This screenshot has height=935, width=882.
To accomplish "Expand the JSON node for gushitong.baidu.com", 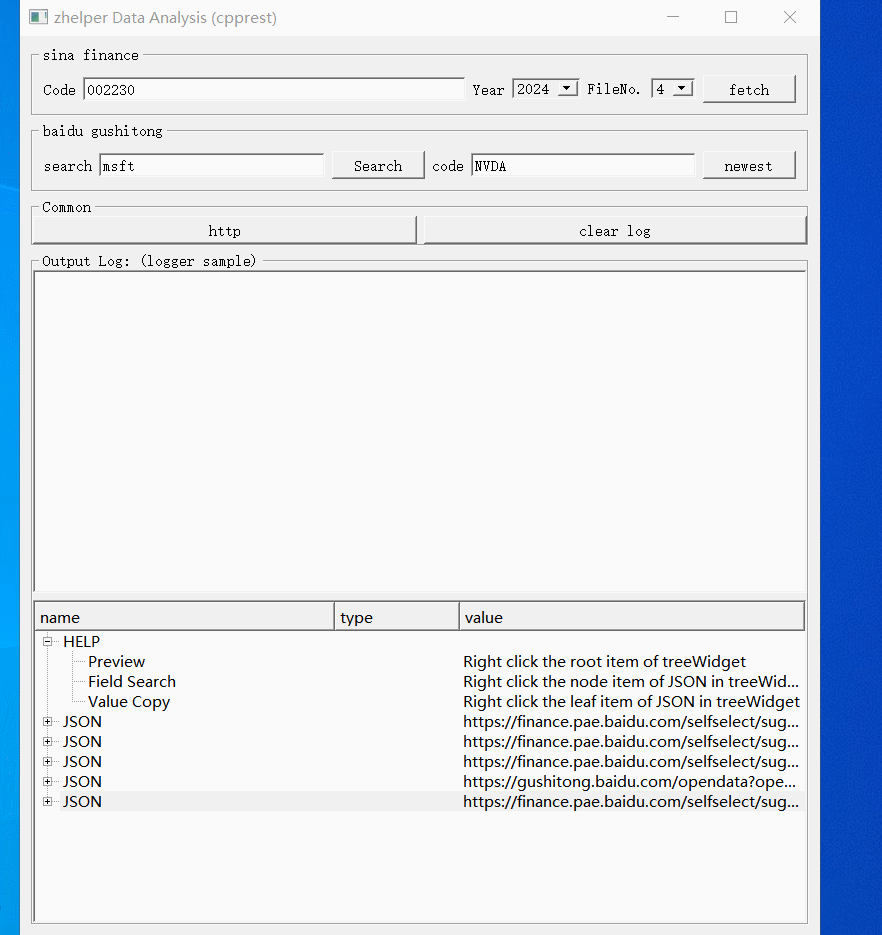I will 48,782.
